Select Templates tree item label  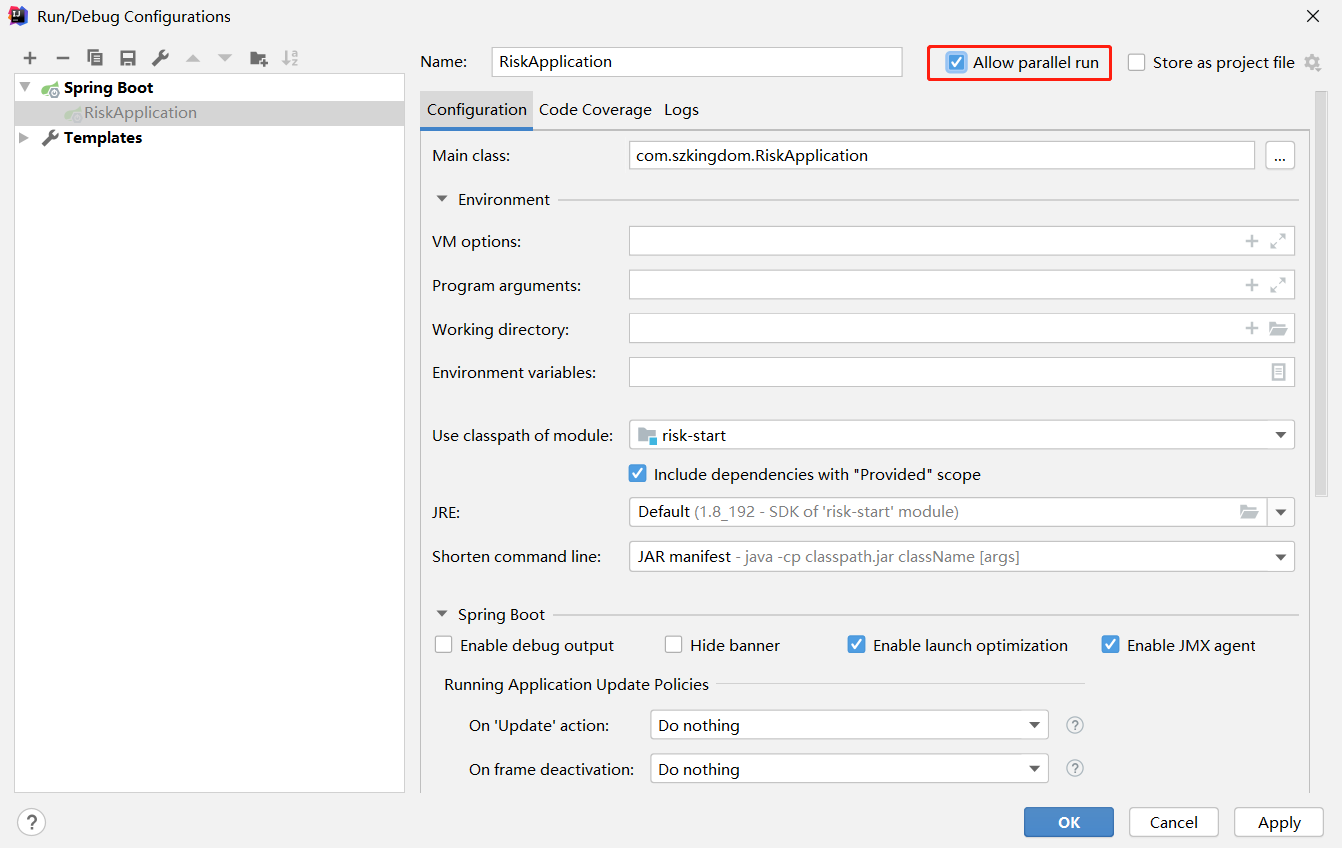(x=103, y=138)
